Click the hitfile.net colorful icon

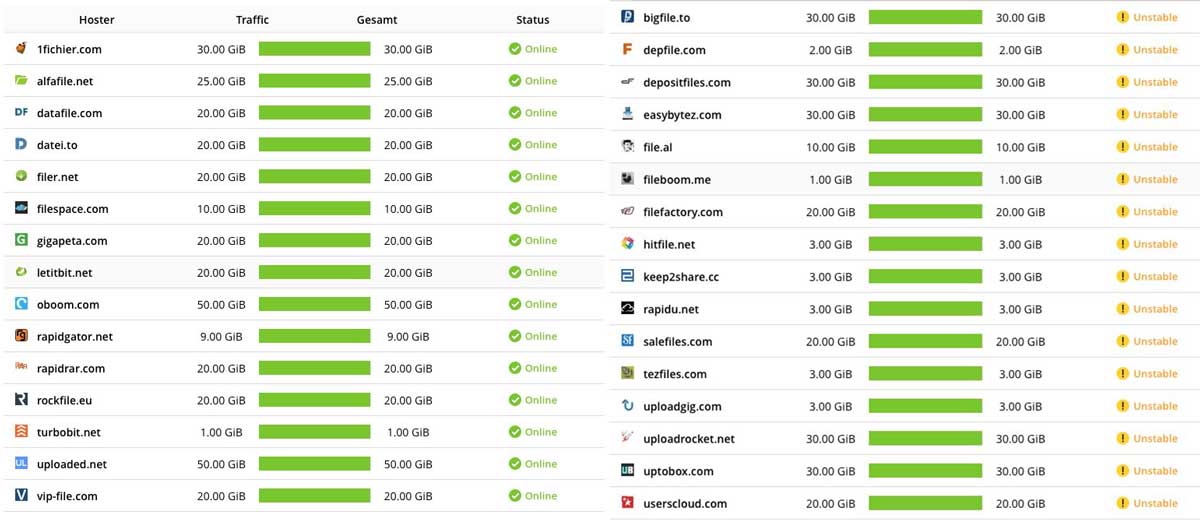(x=627, y=244)
